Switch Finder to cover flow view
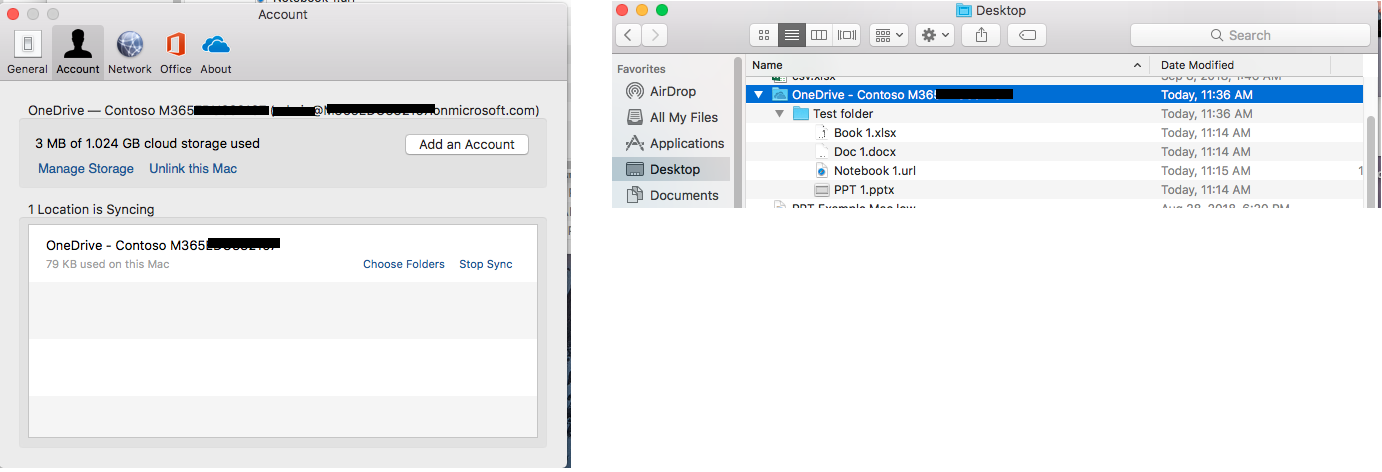The width and height of the screenshot is (1382, 472). click(x=847, y=35)
